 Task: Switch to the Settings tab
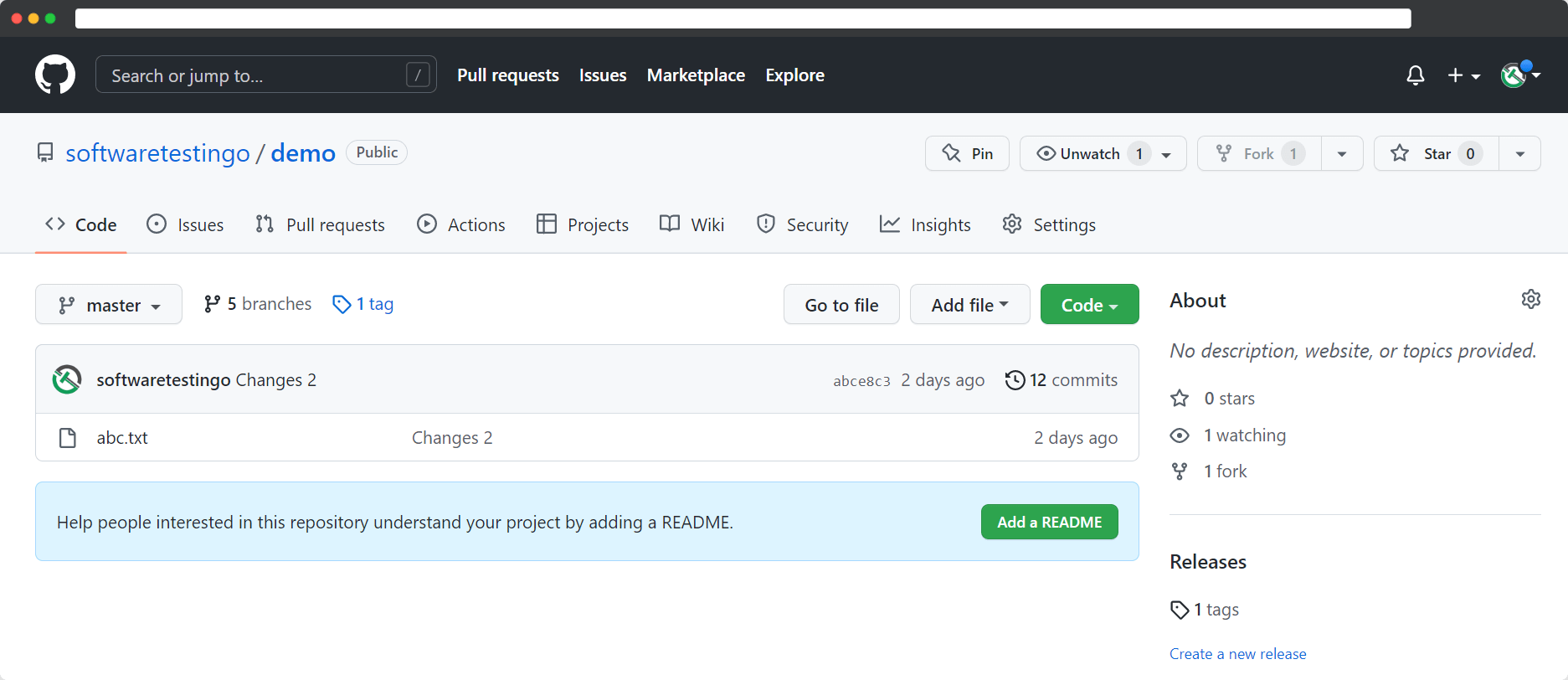1049,224
